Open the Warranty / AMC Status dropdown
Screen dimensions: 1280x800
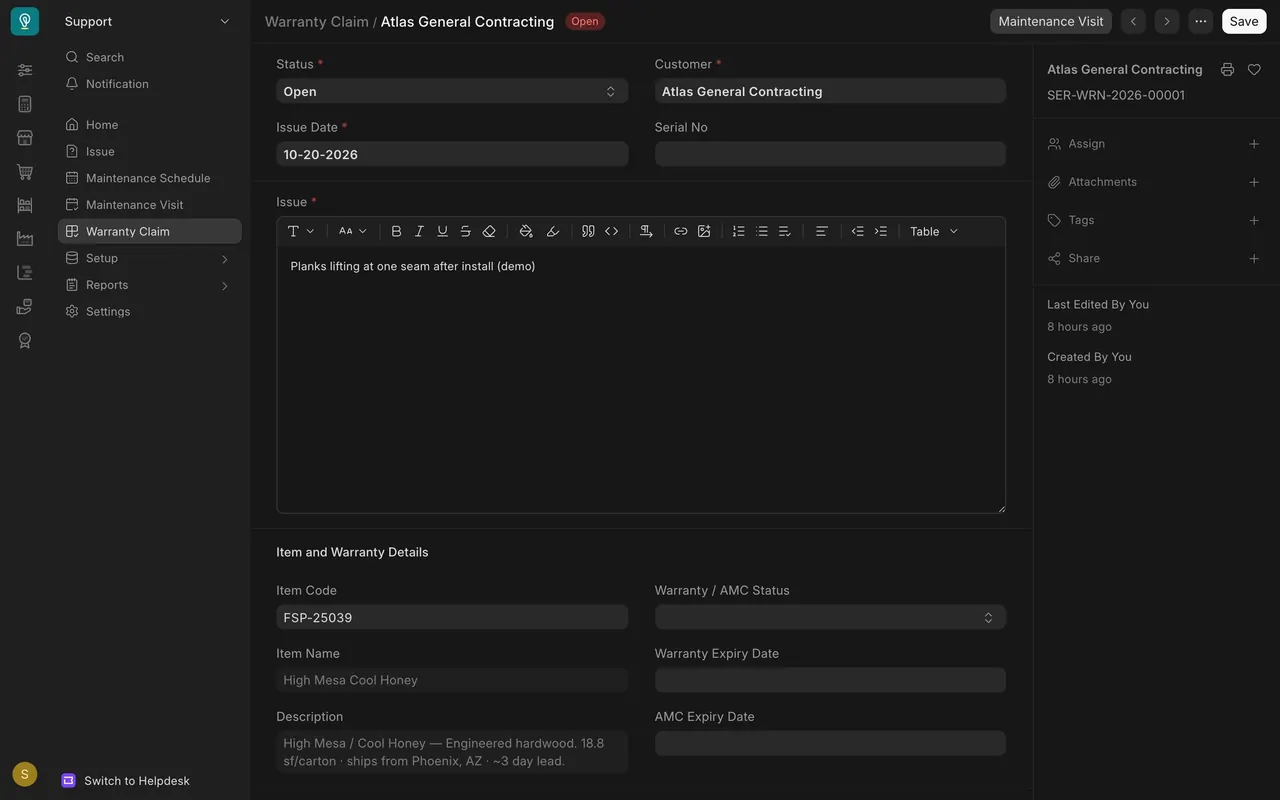830,617
